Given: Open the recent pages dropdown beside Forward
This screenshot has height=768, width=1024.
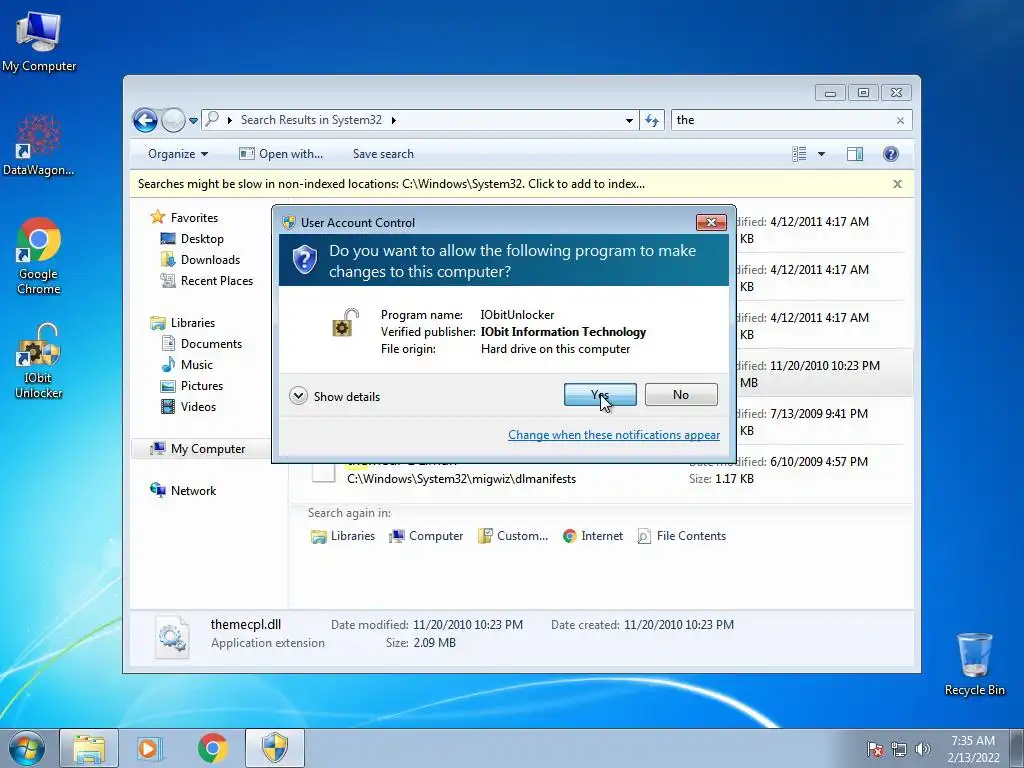Looking at the screenshot, I should [x=193, y=121].
